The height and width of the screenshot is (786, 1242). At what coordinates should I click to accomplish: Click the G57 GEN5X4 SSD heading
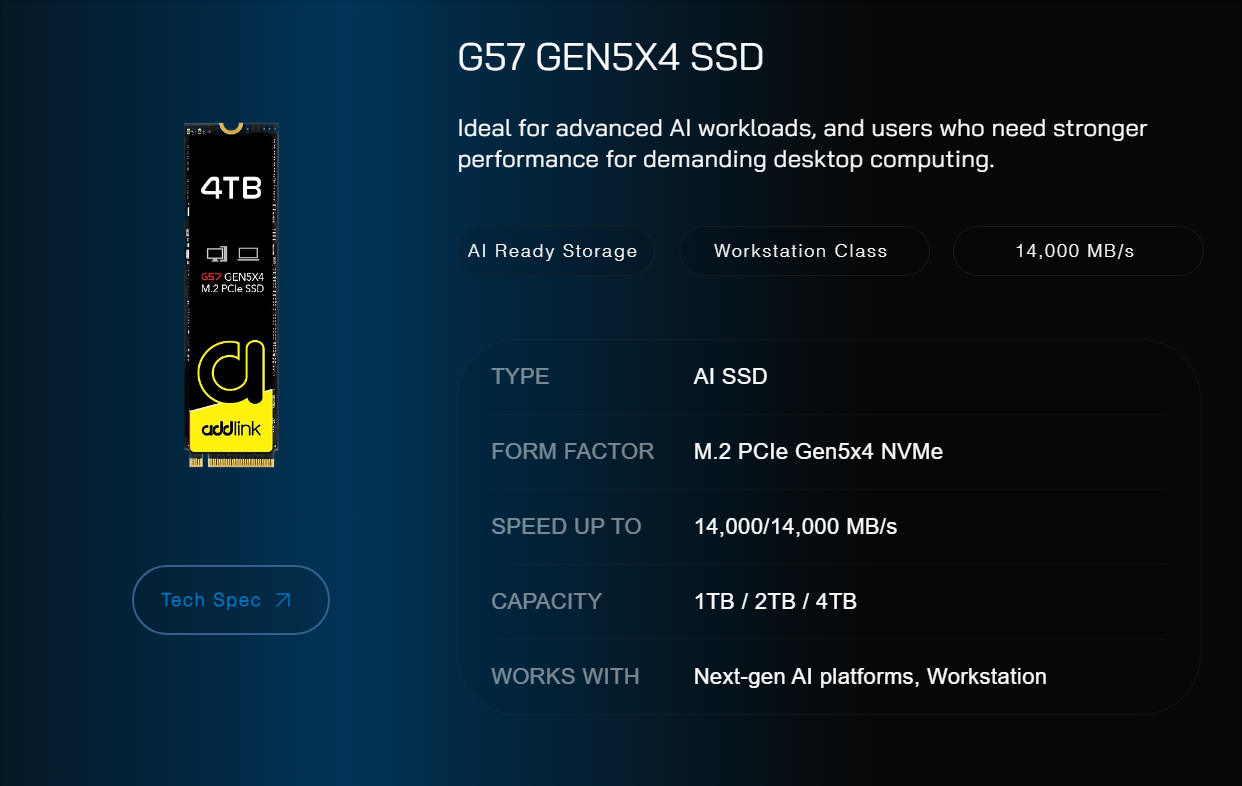[x=611, y=58]
